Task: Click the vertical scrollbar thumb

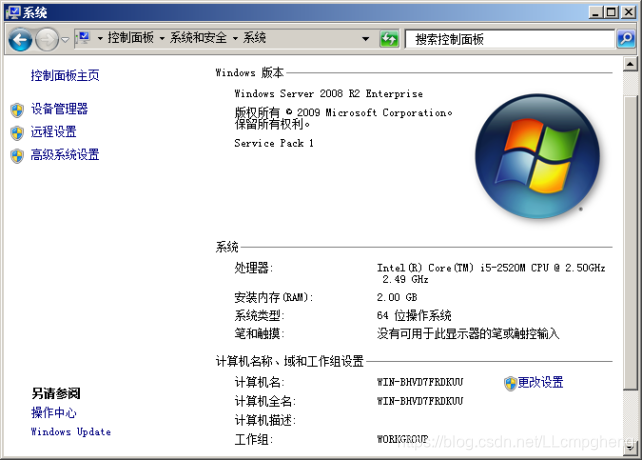Action: click(x=630, y=242)
